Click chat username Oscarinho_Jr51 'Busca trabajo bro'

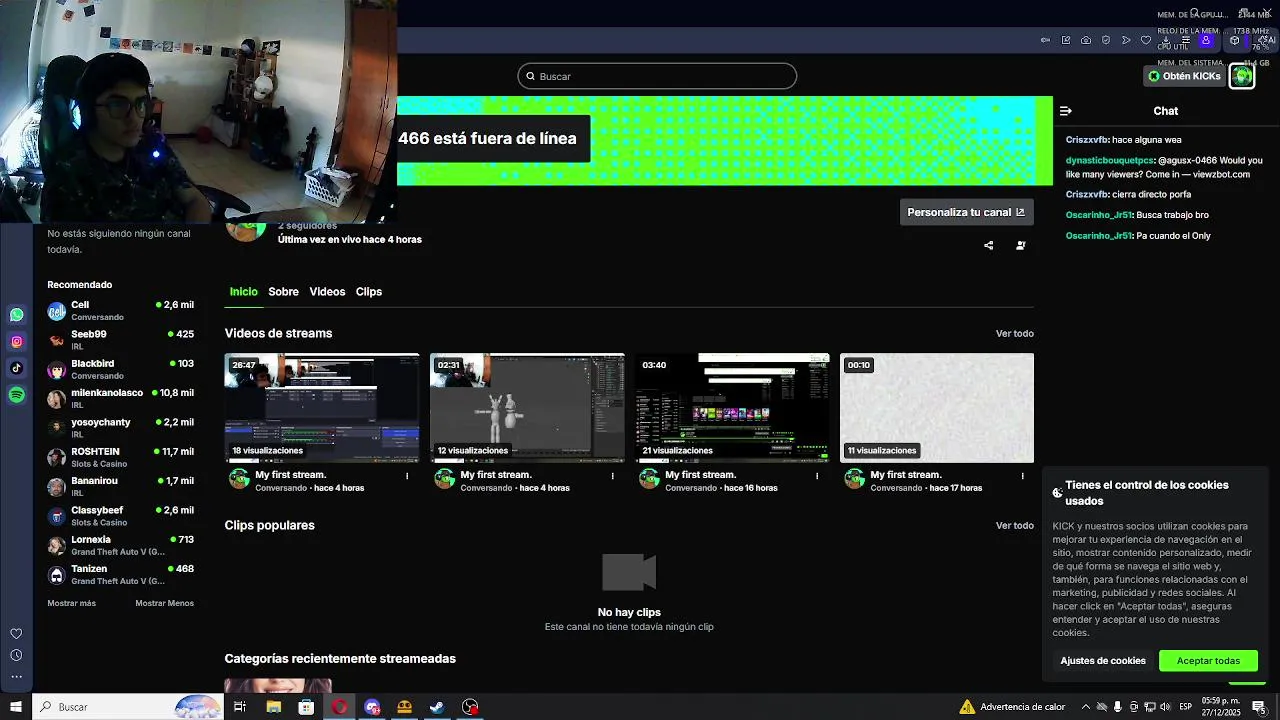coord(1098,215)
